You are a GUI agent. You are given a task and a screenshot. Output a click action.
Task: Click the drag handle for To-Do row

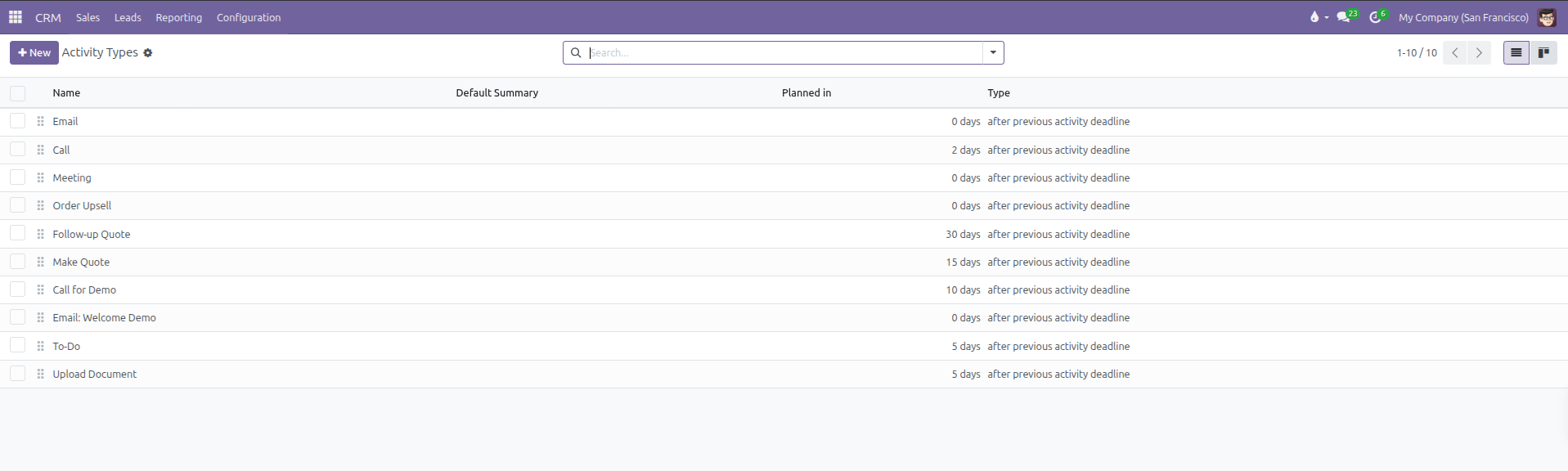(41, 347)
